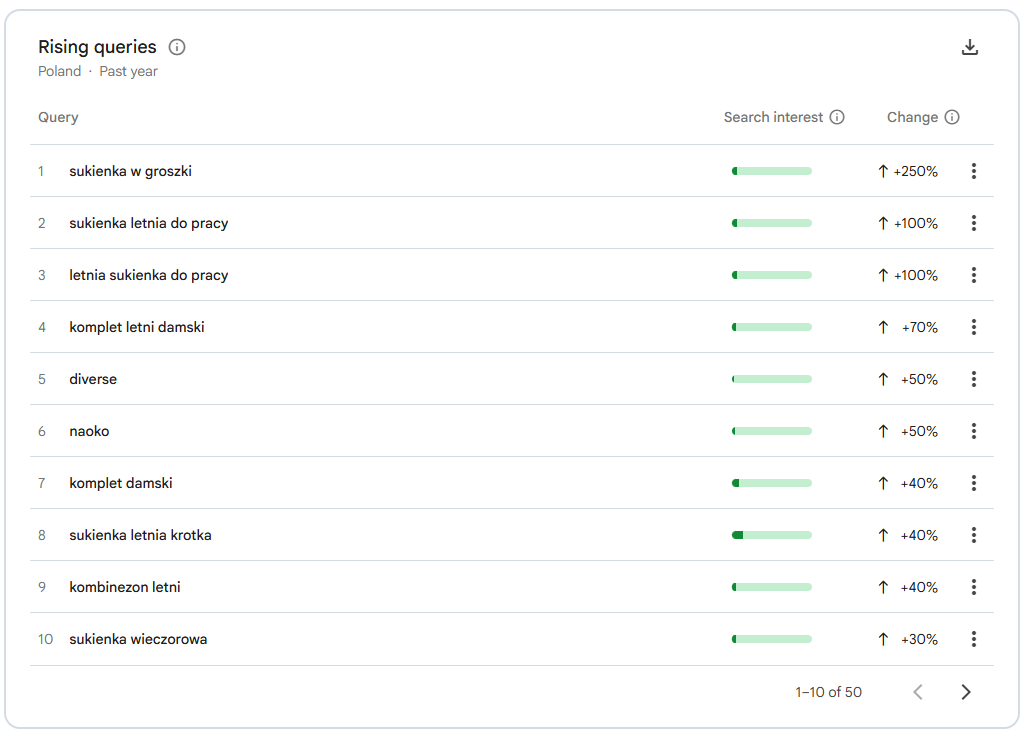
Task: Select the query letnia sukienka do pracy
Action: tap(149, 275)
